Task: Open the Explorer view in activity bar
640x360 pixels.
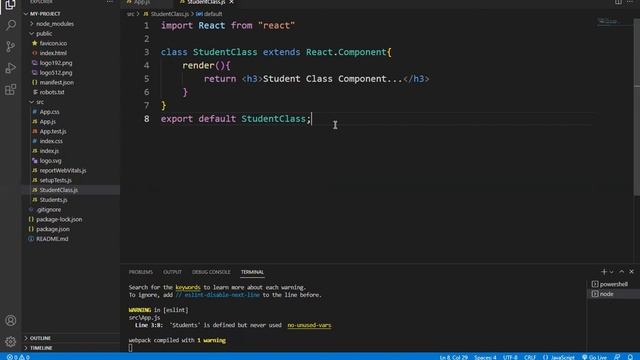Action: [x=11, y=5]
